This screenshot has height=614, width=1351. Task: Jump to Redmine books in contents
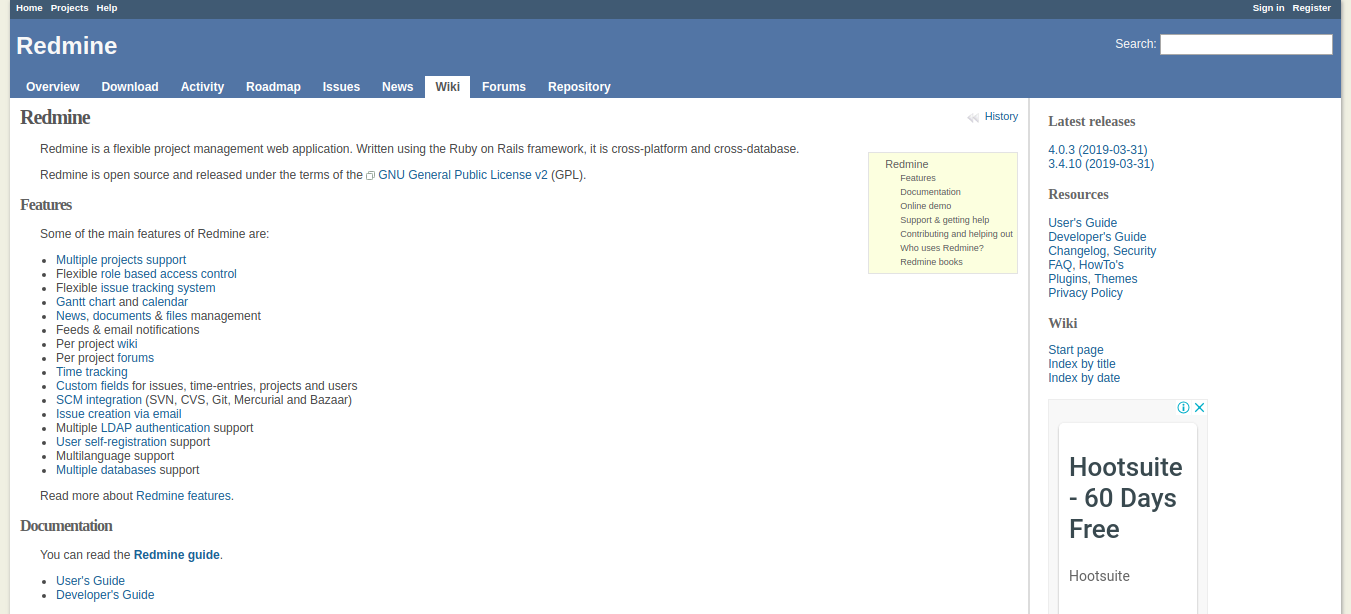pos(931,262)
